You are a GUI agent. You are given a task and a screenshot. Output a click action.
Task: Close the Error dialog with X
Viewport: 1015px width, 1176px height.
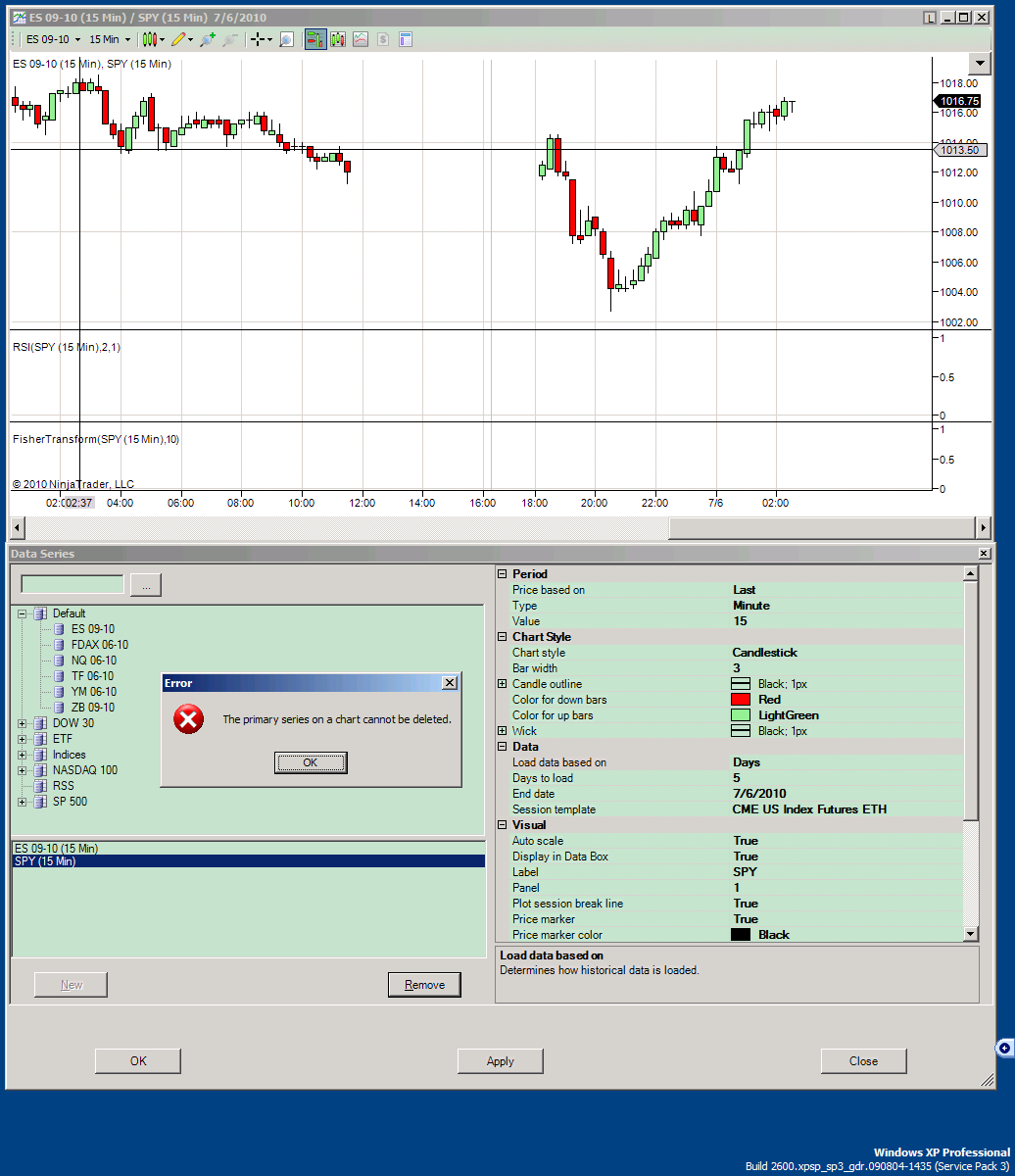coord(450,683)
